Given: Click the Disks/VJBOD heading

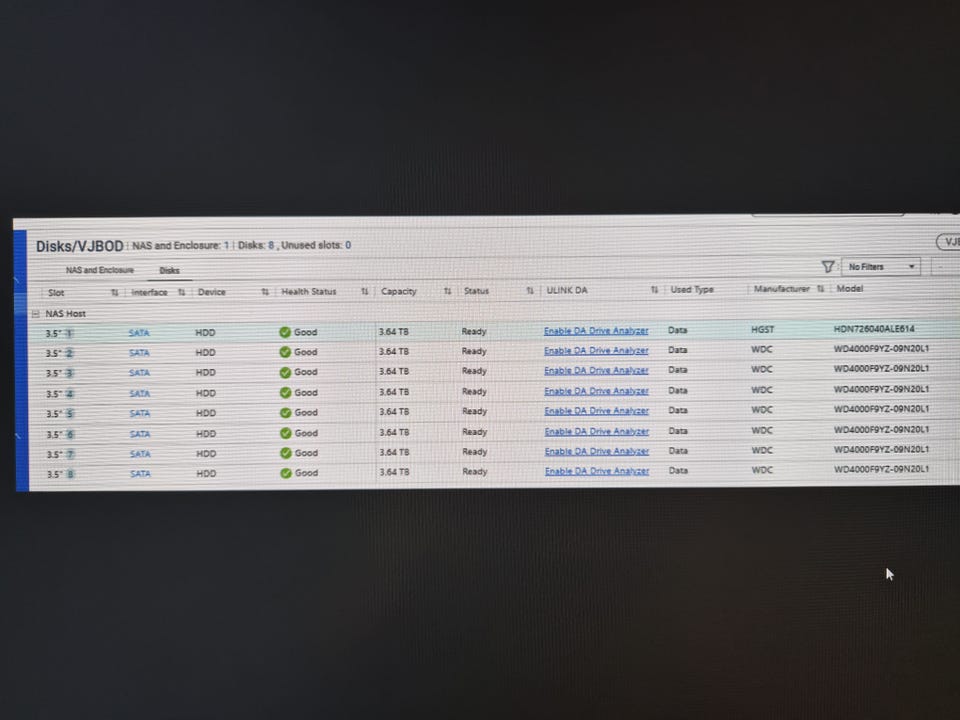Looking at the screenshot, I should 80,246.
